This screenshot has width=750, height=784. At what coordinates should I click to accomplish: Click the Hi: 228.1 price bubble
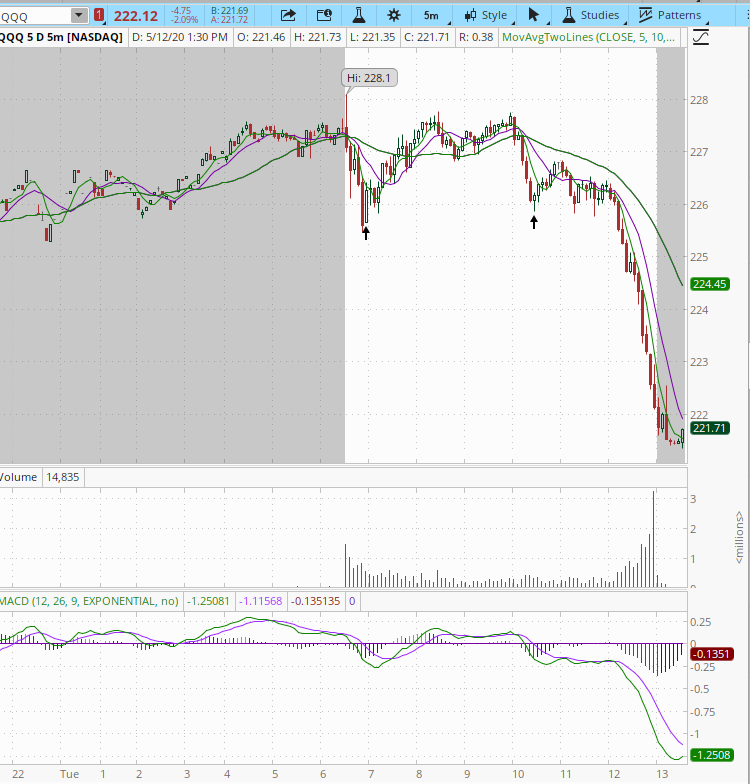pyautogui.click(x=370, y=78)
